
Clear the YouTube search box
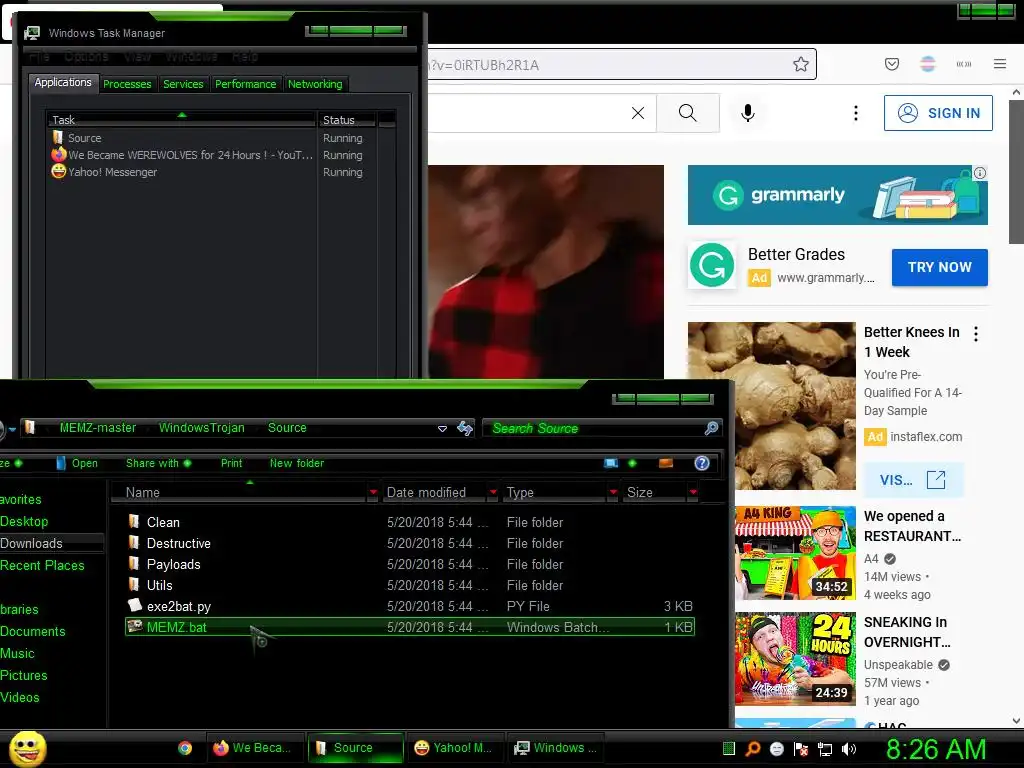tap(638, 113)
